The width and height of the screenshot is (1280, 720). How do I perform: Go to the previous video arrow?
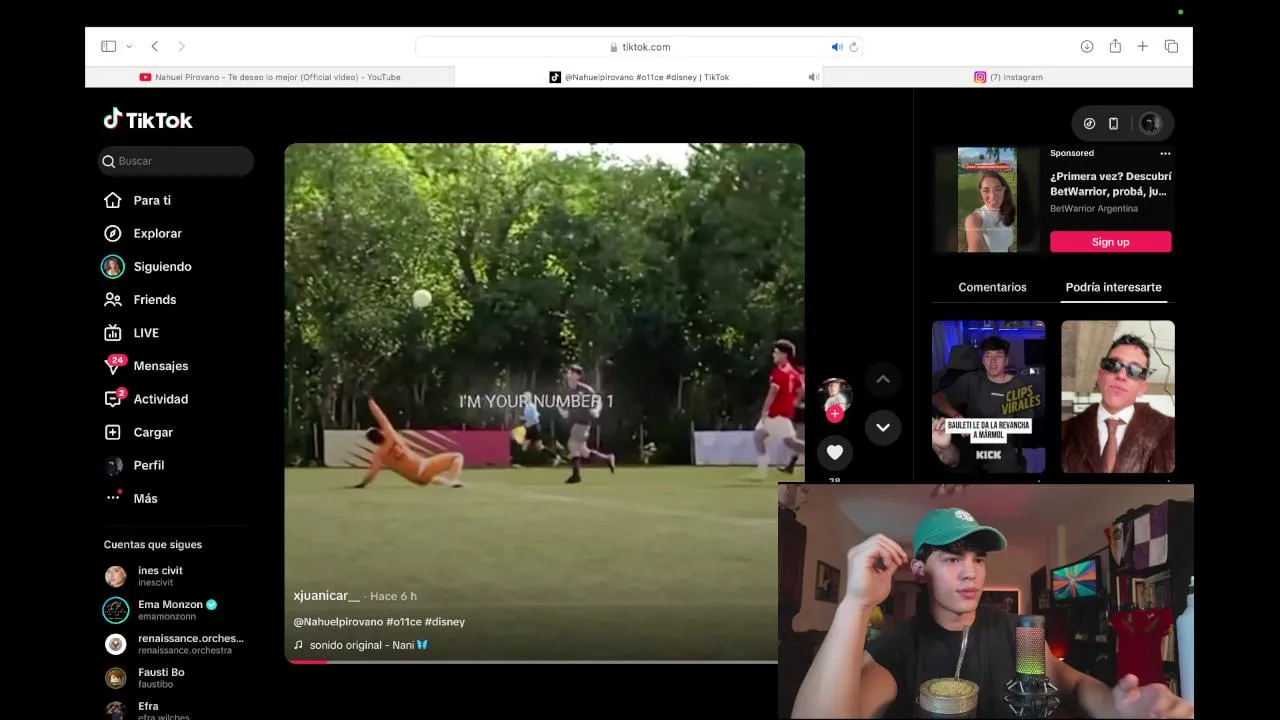(x=882, y=379)
